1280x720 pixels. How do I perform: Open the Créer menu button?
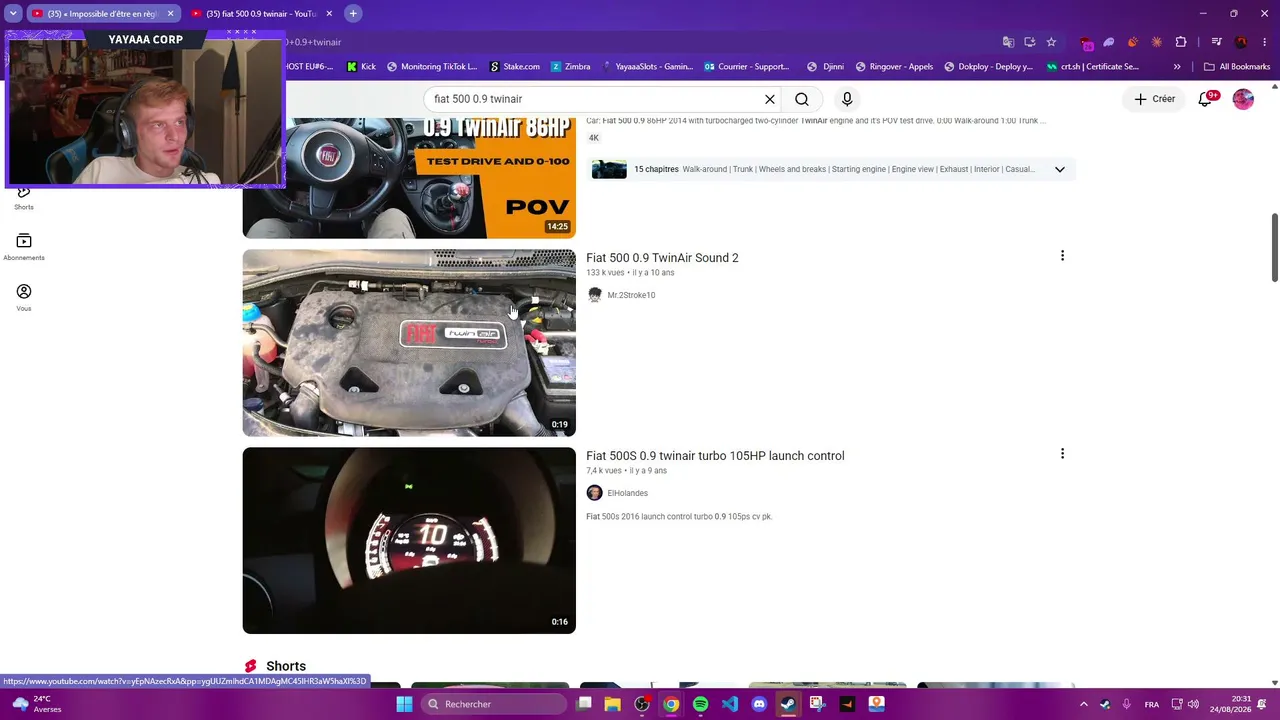pyautogui.click(x=1154, y=99)
